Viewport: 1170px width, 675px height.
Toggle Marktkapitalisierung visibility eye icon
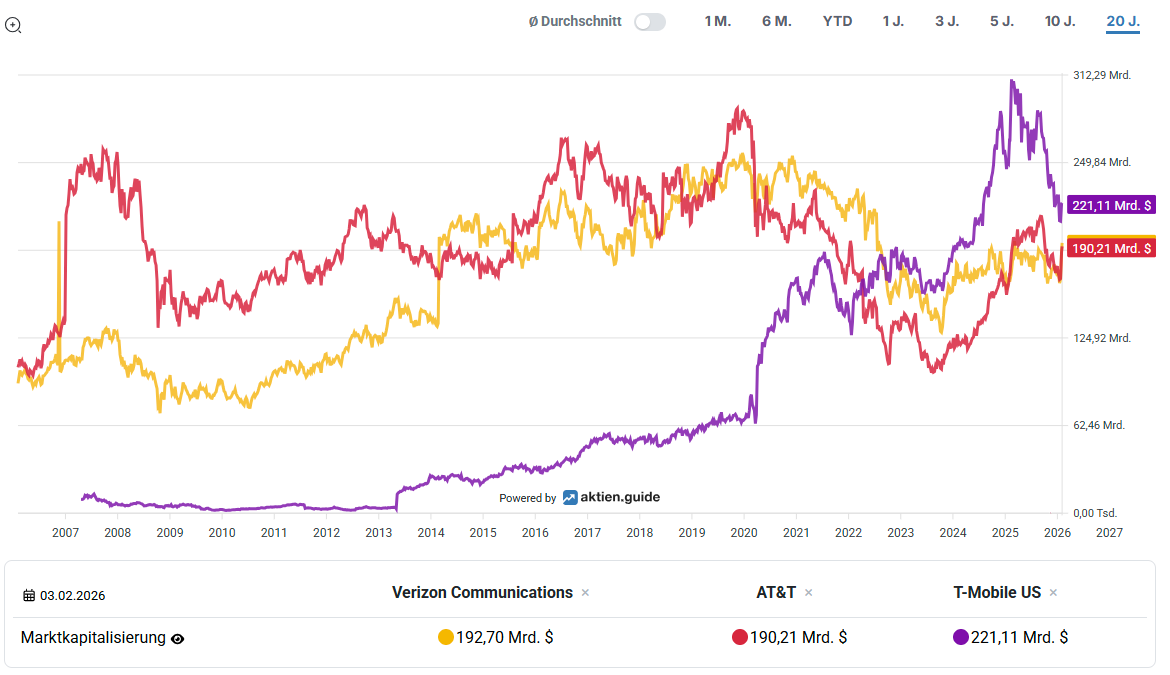click(178, 638)
